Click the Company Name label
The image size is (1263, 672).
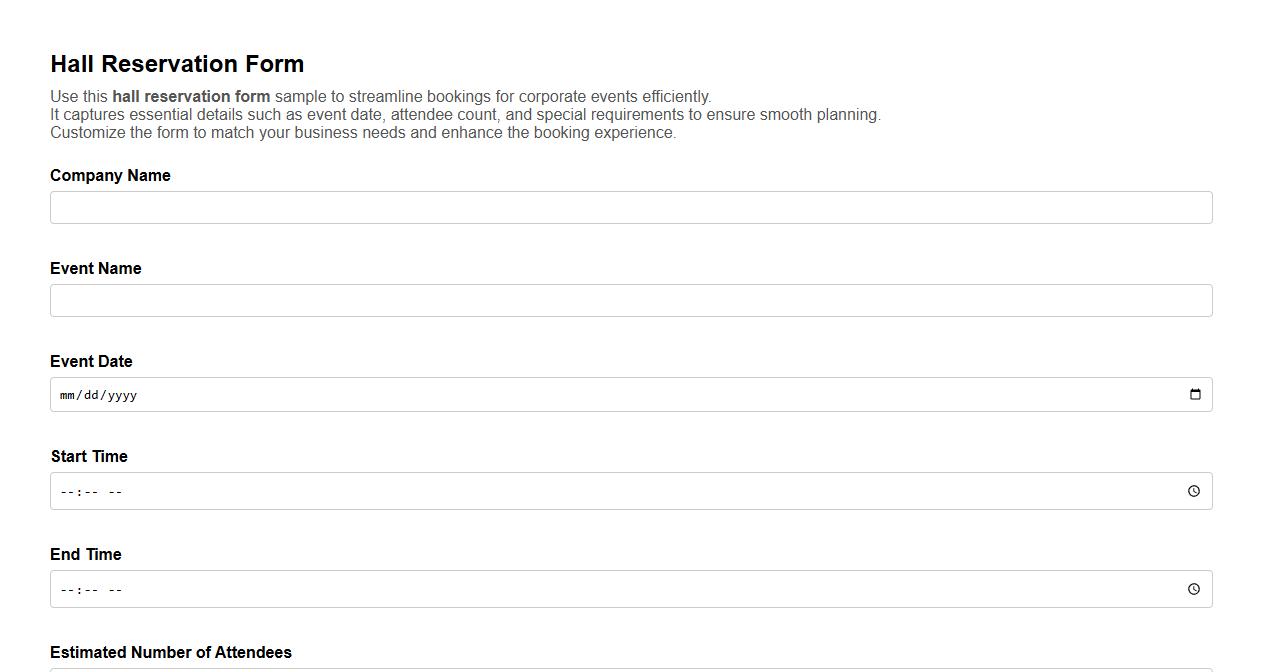pyautogui.click(x=110, y=176)
